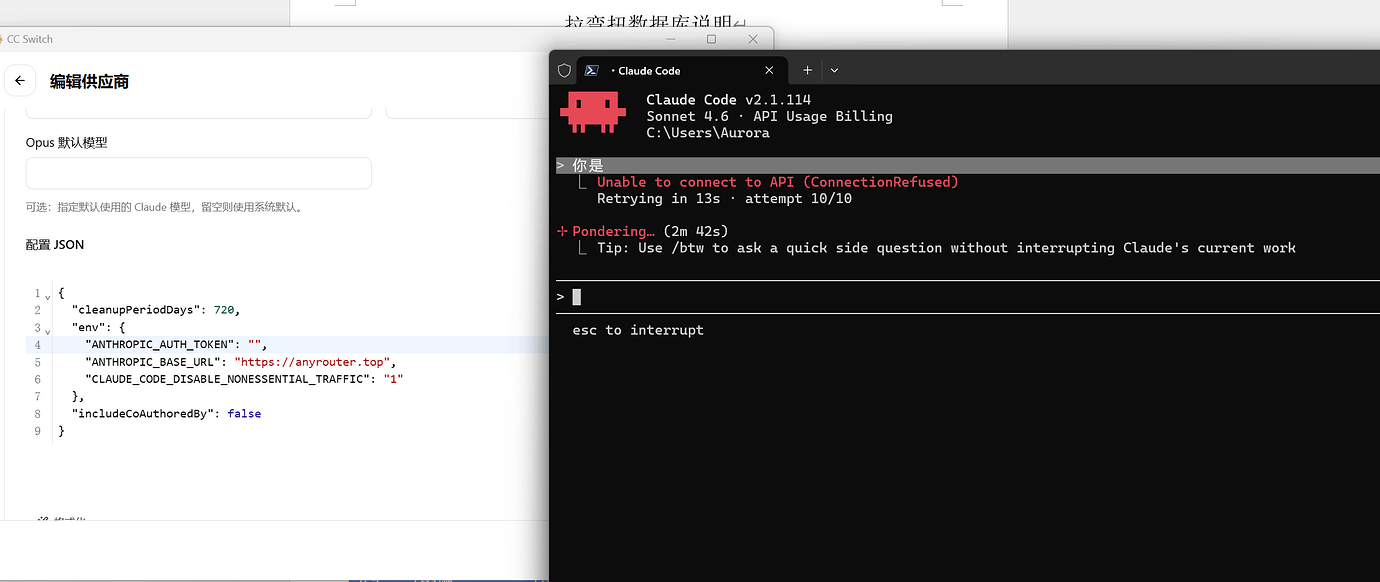1380x582 pixels.
Task: Open a new terminal tab with plus button
Action: click(x=808, y=71)
